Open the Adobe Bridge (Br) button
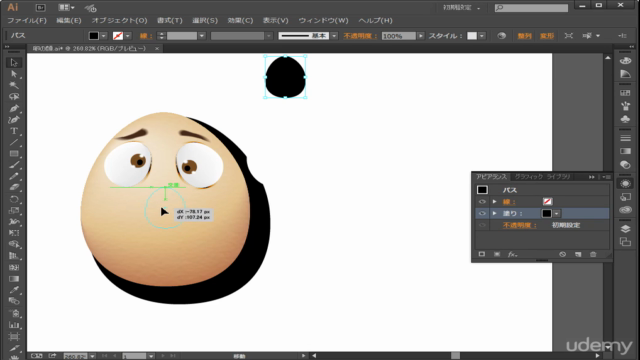 click(40, 7)
